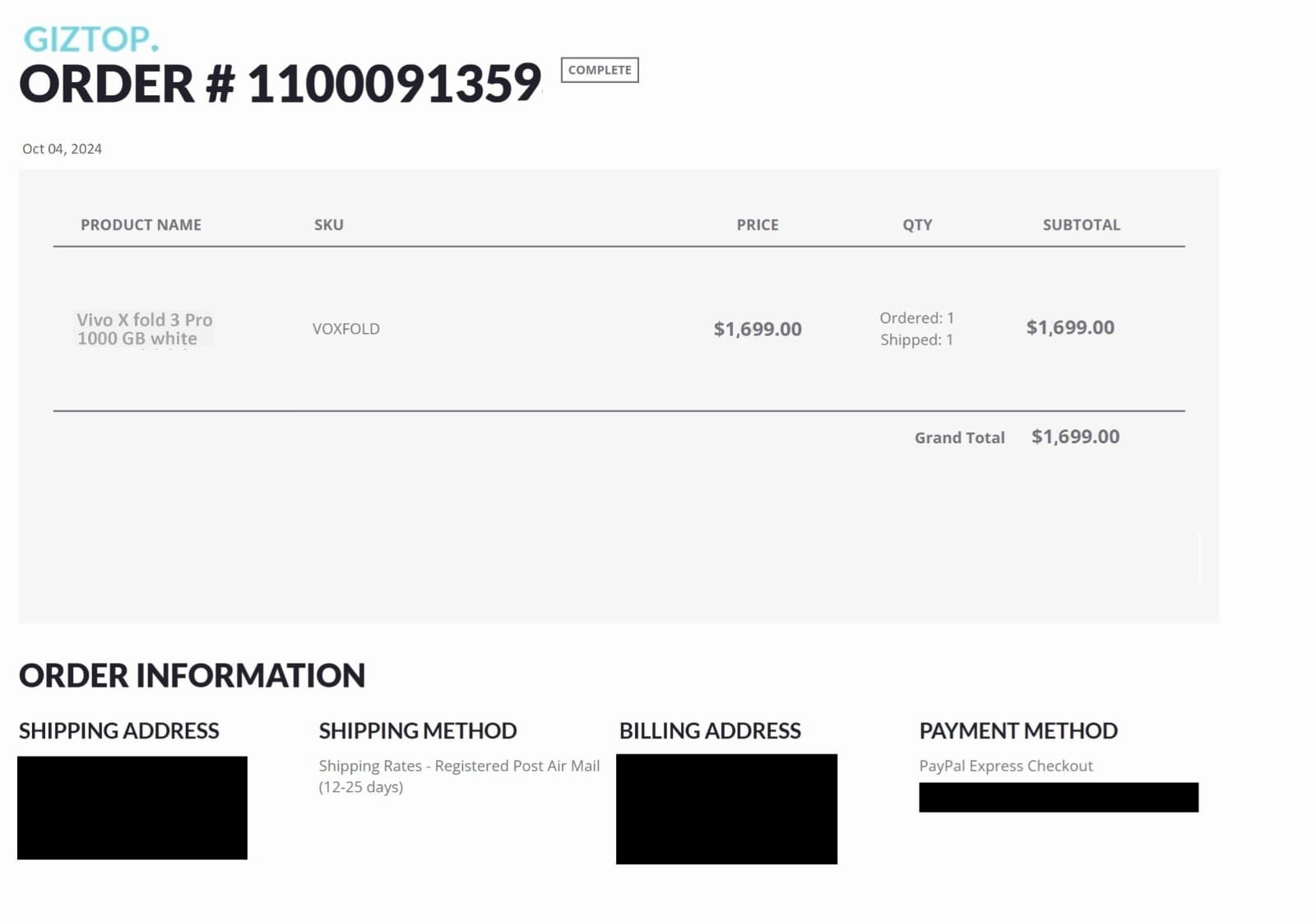The width and height of the screenshot is (1316, 922).
Task: Click the ORDER INFORMATION heading
Action: pyautogui.click(x=192, y=675)
